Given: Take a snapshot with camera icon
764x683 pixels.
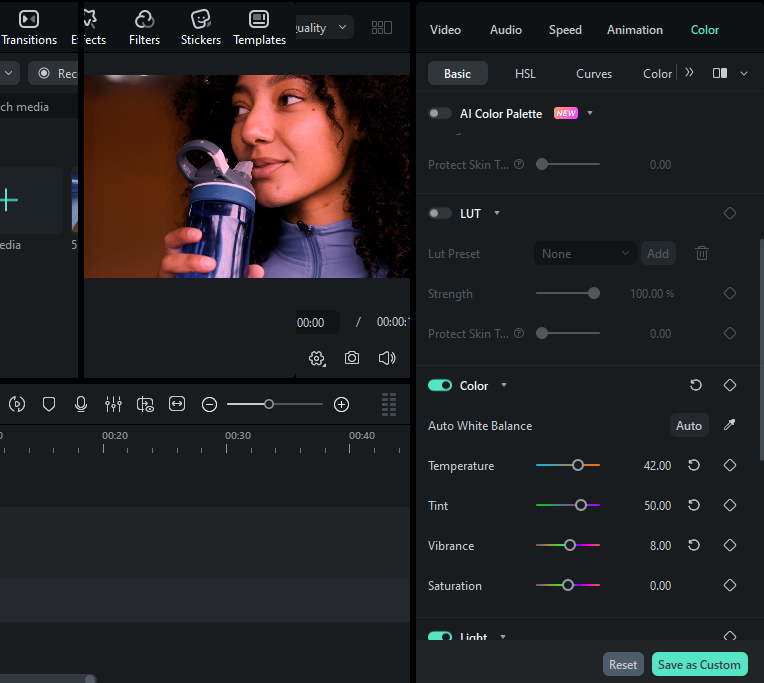Looking at the screenshot, I should pyautogui.click(x=352, y=358).
